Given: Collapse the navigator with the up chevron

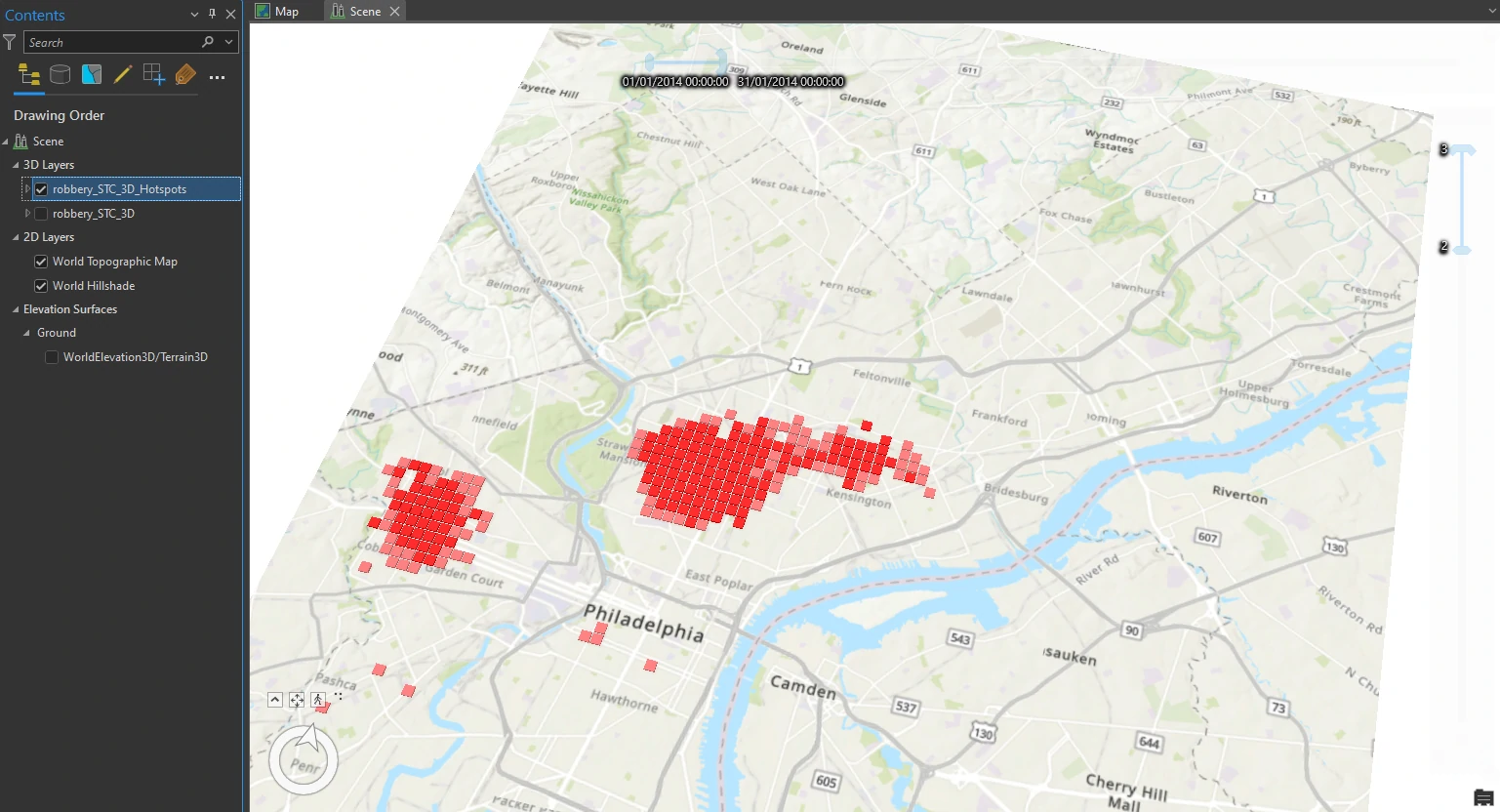Looking at the screenshot, I should [x=275, y=700].
